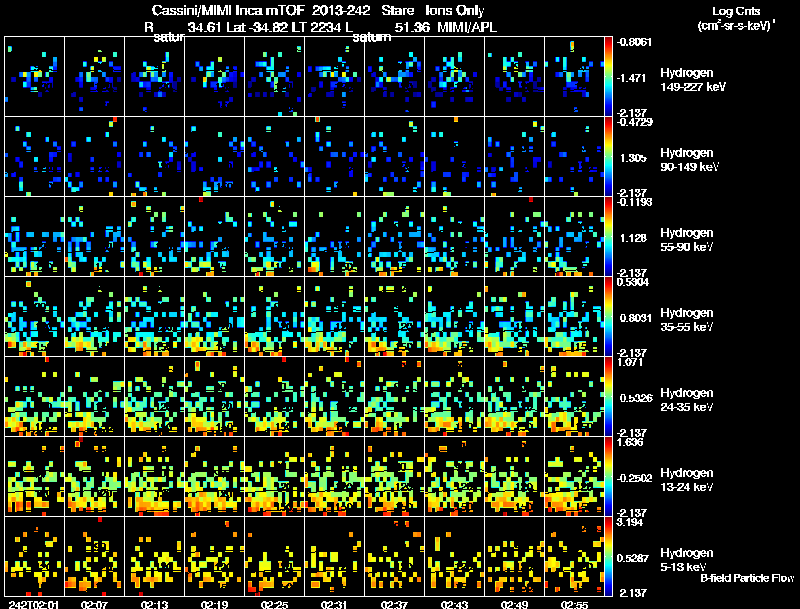Viewport: 800px width, 609px height.
Task: Click the -0.1193 colorbar value
Action: pos(634,202)
